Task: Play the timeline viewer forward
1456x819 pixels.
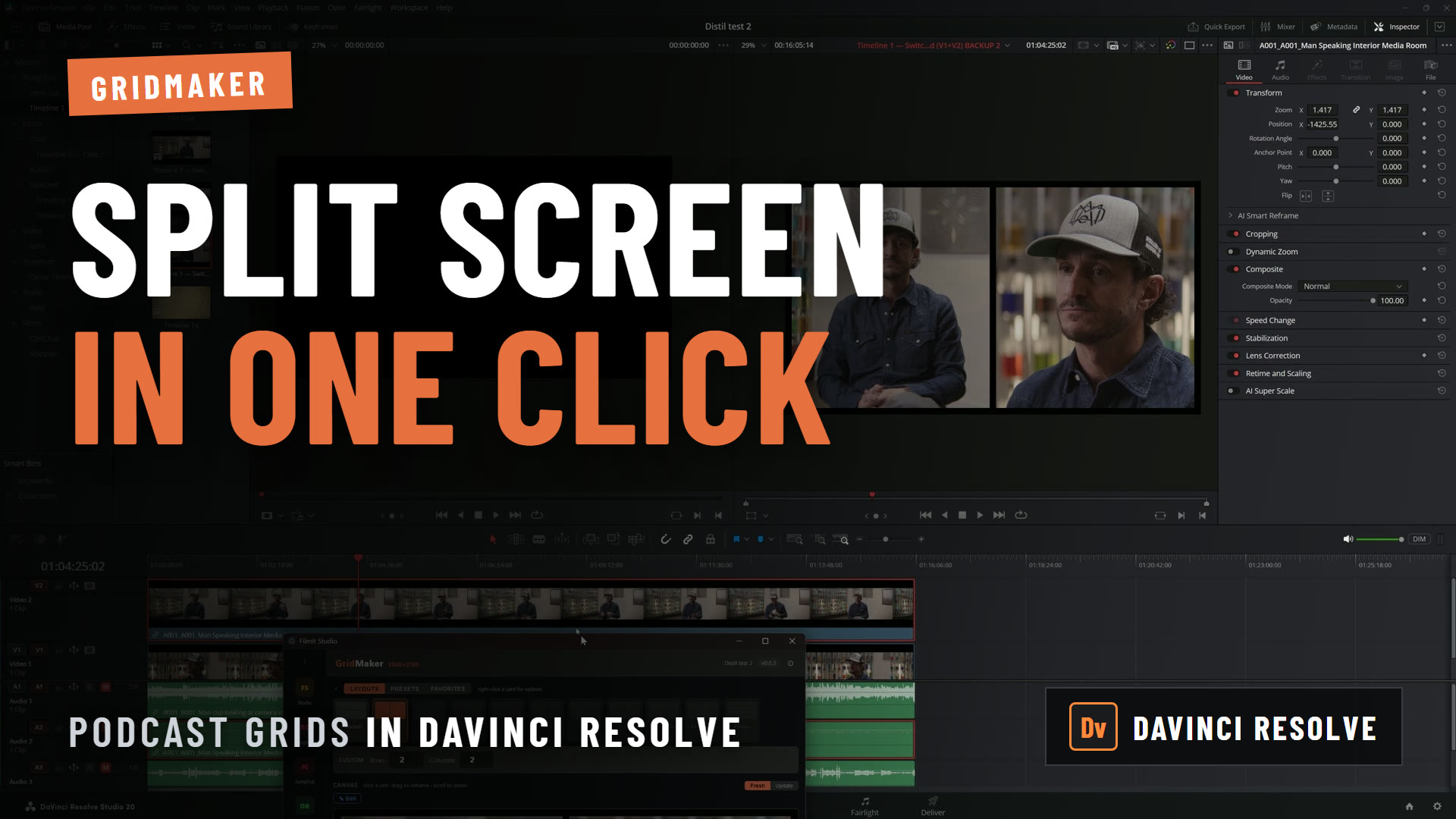Action: (980, 515)
